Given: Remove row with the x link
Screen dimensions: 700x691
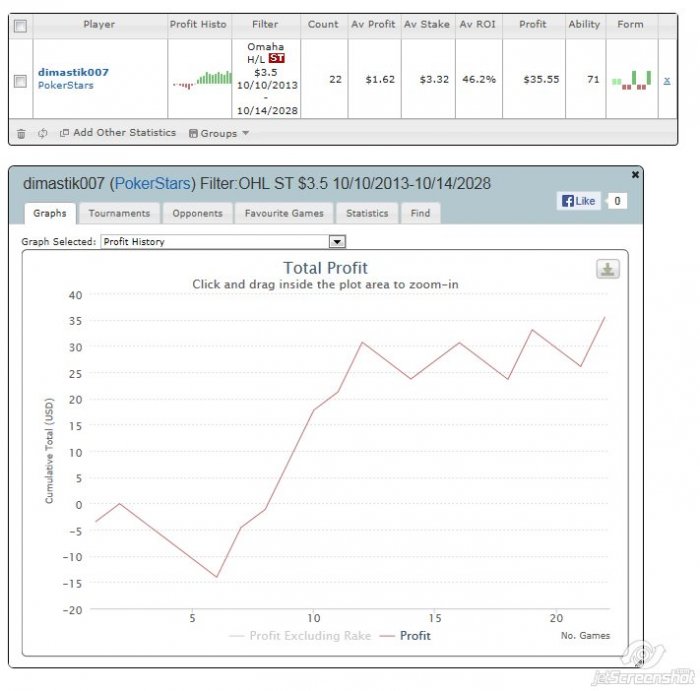Looking at the screenshot, I should tap(667, 81).
